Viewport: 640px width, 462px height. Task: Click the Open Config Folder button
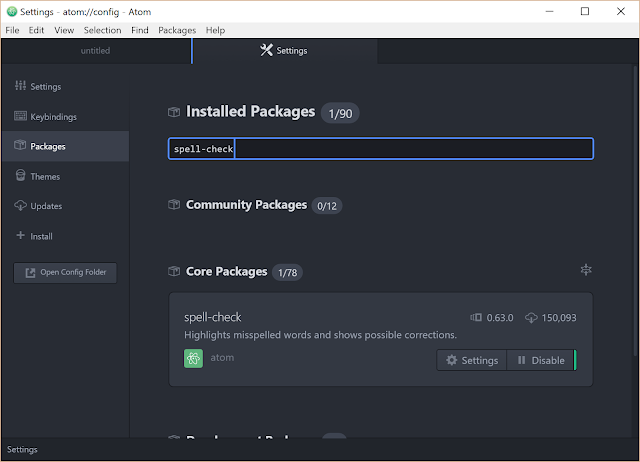65,273
